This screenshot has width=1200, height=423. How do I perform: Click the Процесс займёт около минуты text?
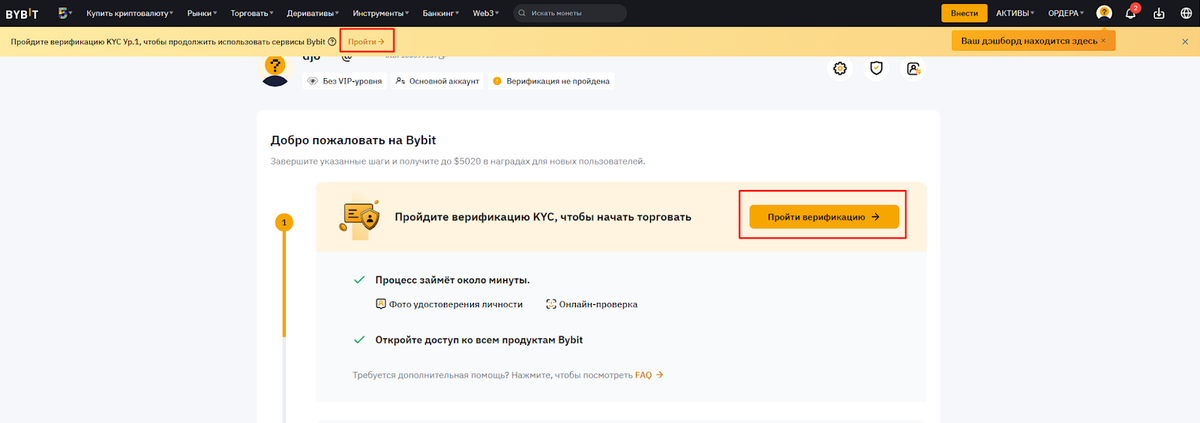(x=452, y=280)
